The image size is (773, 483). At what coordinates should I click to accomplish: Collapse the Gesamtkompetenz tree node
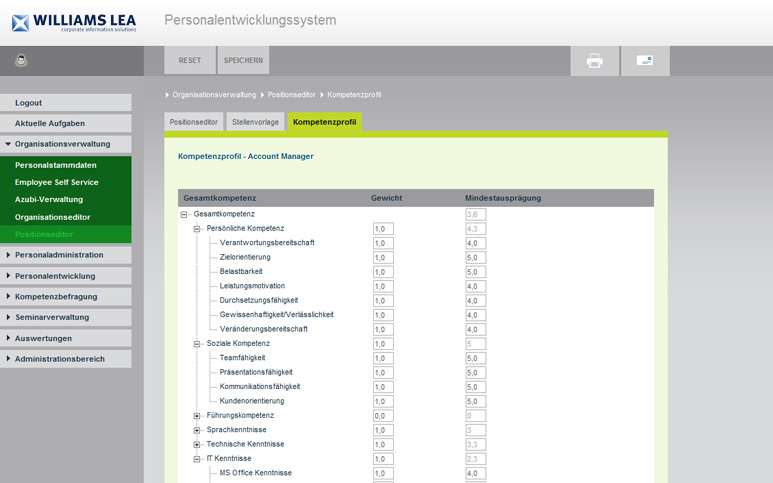click(x=184, y=214)
